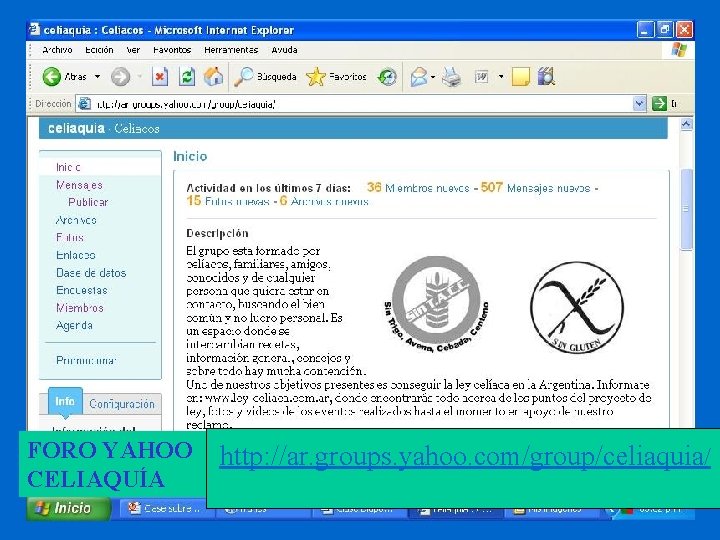
Task: Open the Enlaces sidebar link
Action: pyautogui.click(x=76, y=255)
